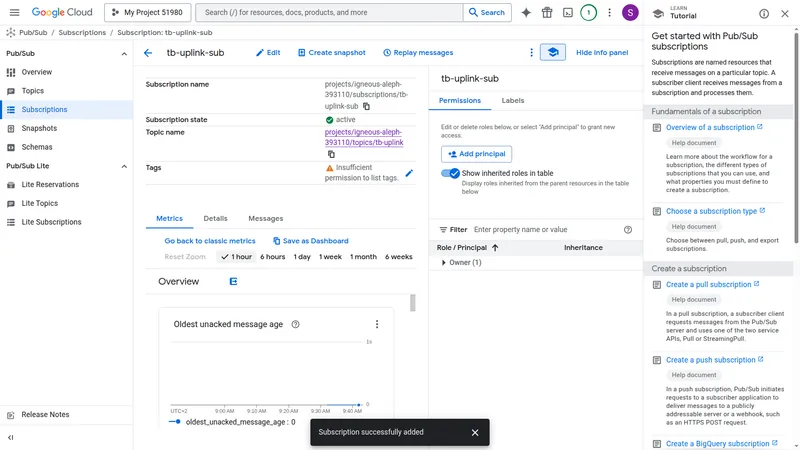The height and width of the screenshot is (450, 800).
Task: Select the 6 hours time range
Action: [x=272, y=257]
